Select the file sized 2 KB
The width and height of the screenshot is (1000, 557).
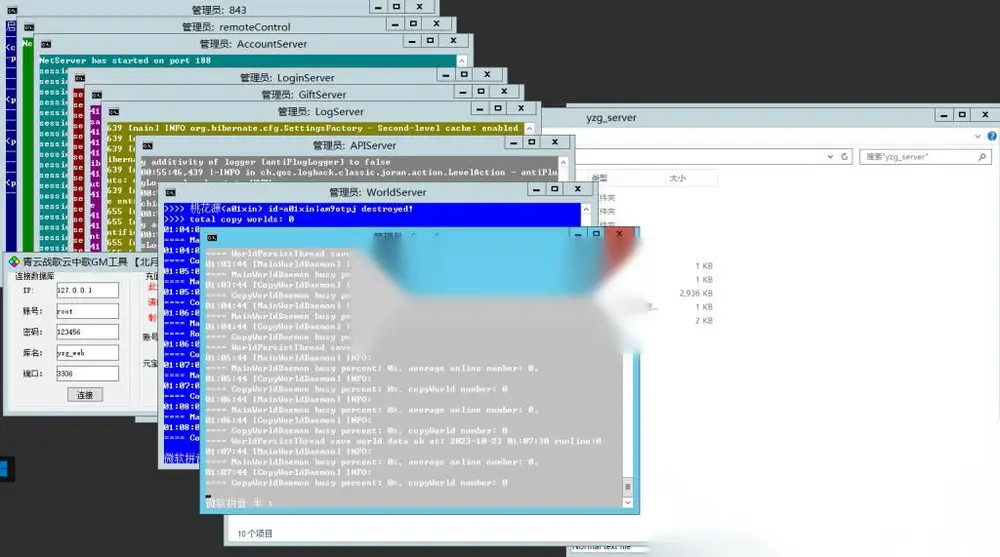coord(703,321)
